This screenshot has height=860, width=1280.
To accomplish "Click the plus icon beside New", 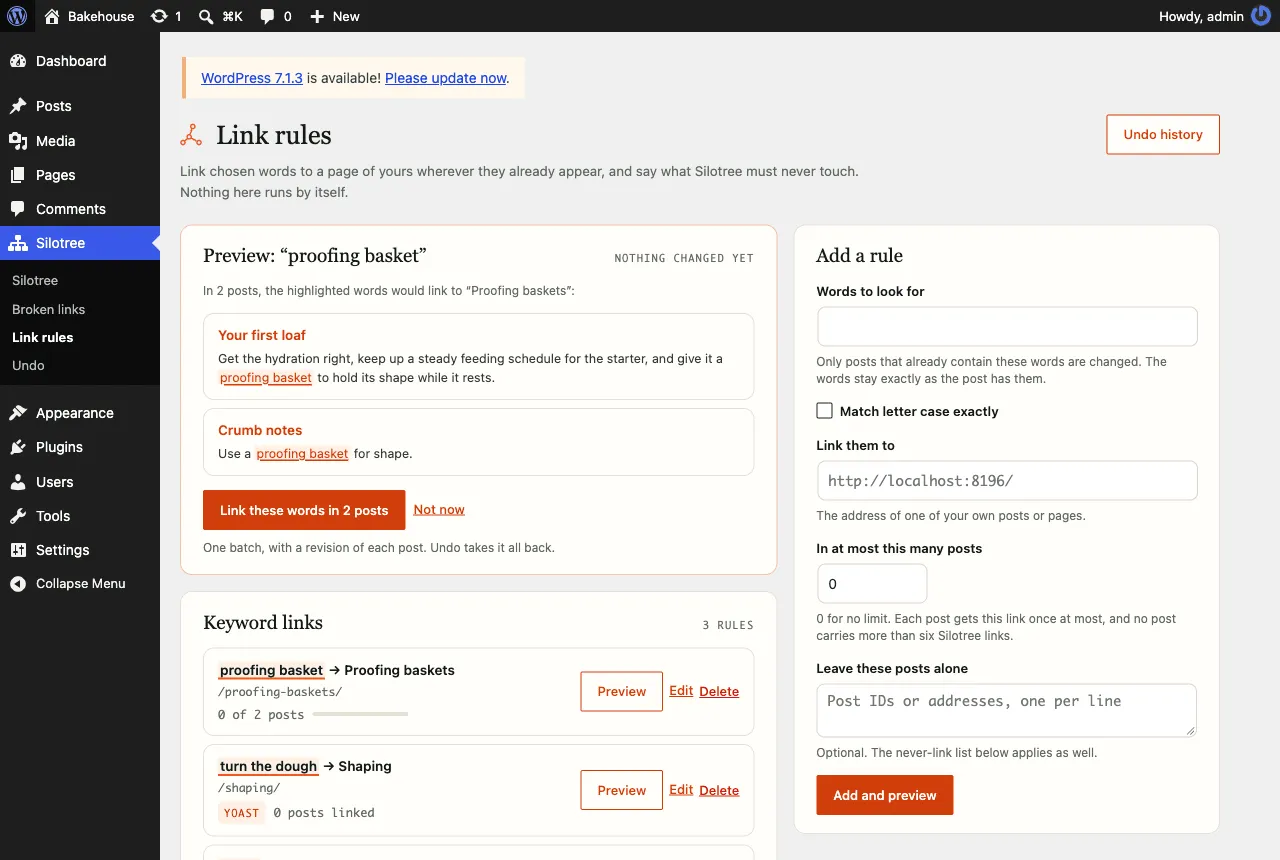I will click(x=317, y=16).
